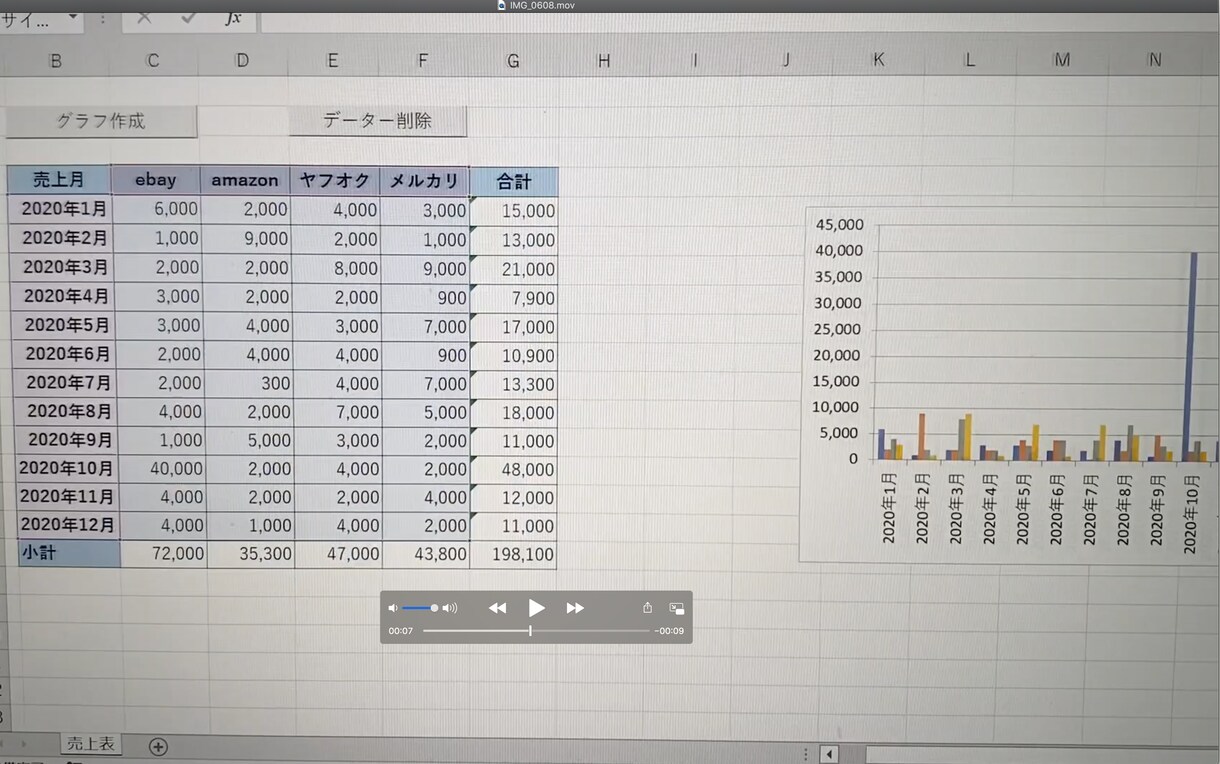
Task: Adjust the player volume slider
Action: 420,608
